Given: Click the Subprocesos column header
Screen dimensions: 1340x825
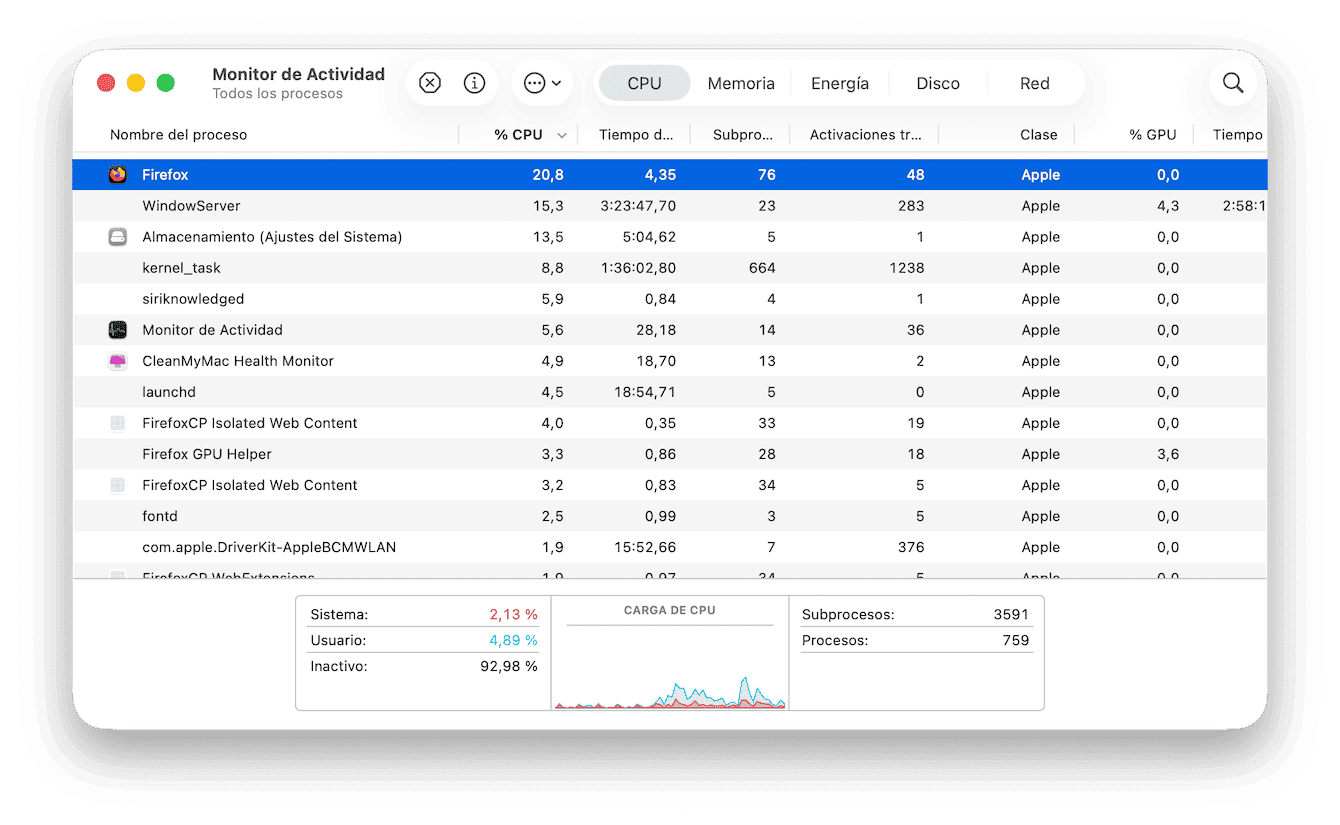Looking at the screenshot, I should pos(742,135).
